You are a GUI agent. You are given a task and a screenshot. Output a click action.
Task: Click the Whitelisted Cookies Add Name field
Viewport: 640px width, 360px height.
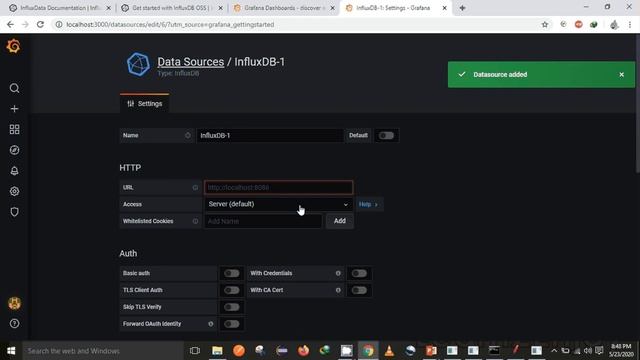pyautogui.click(x=263, y=221)
